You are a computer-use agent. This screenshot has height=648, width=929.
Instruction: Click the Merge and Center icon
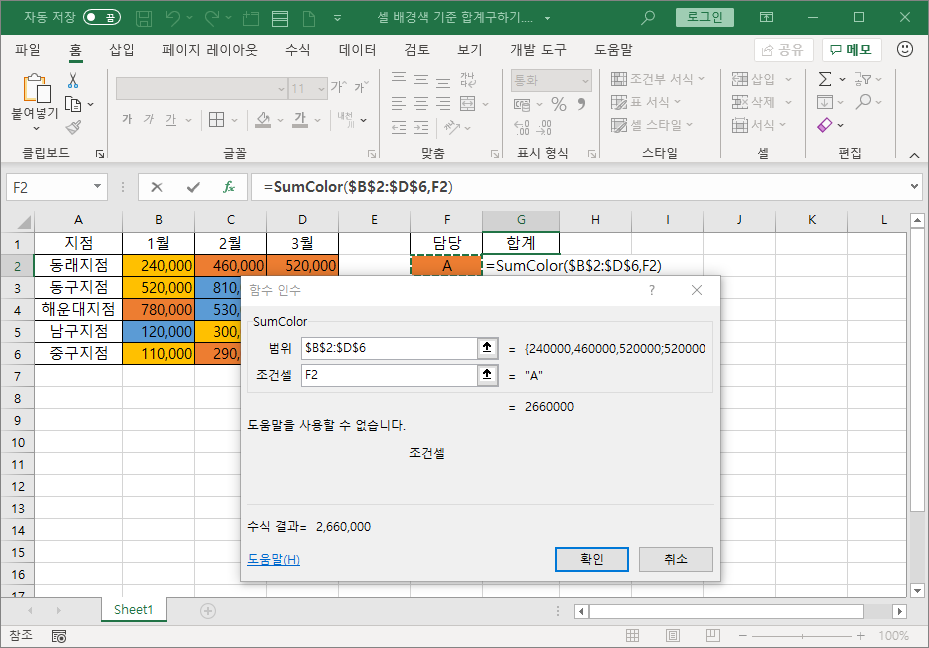[467, 104]
